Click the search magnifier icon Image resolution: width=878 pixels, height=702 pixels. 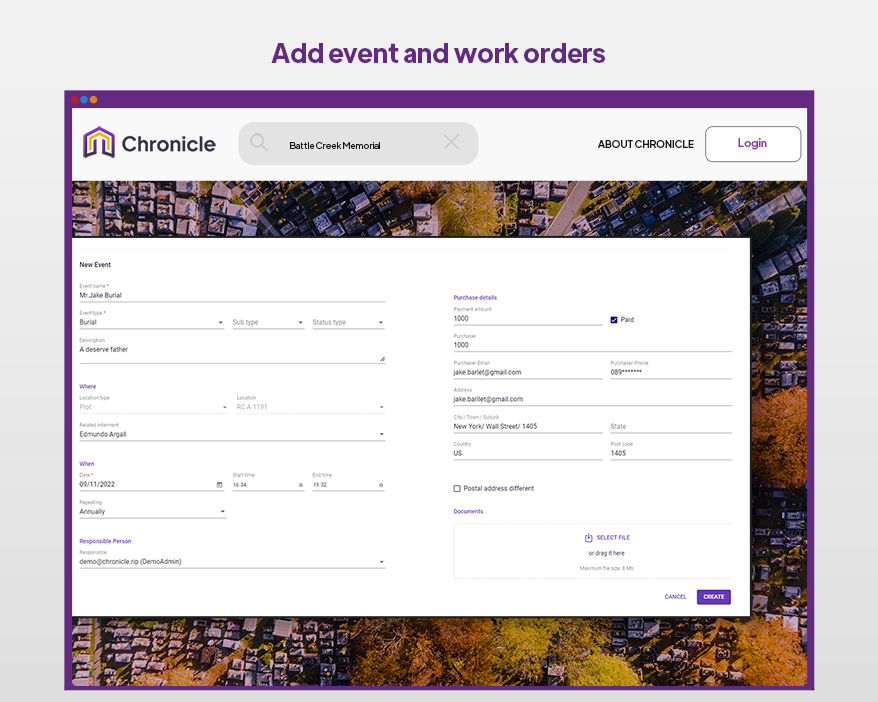[x=259, y=143]
